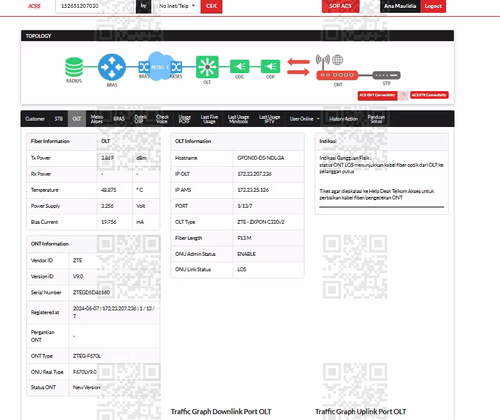The height and width of the screenshot is (420, 500).
Task: Click the IP OLT value 172.22.207.236
Action: 254,174
